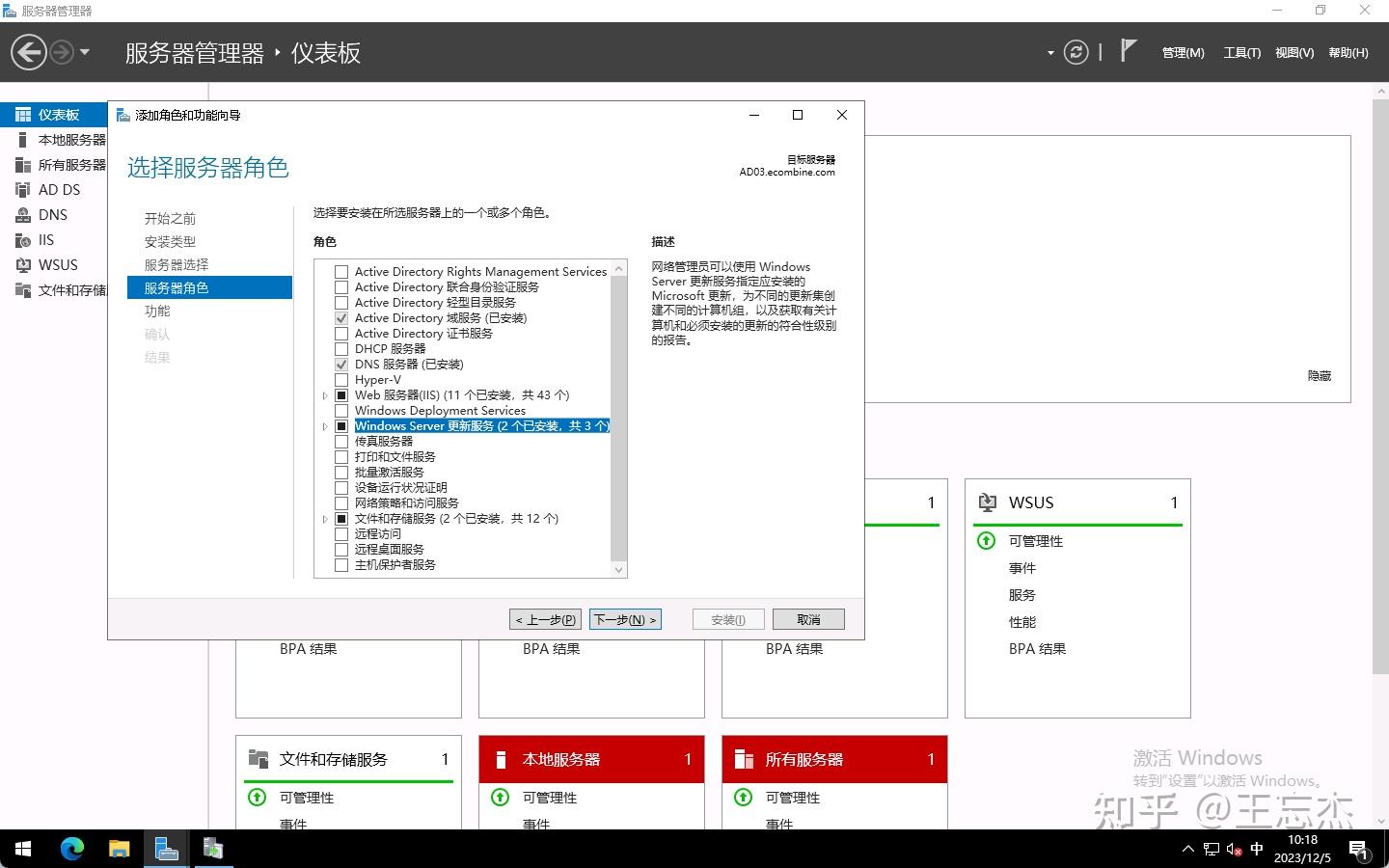Open IIS in the sidebar

coord(54,240)
